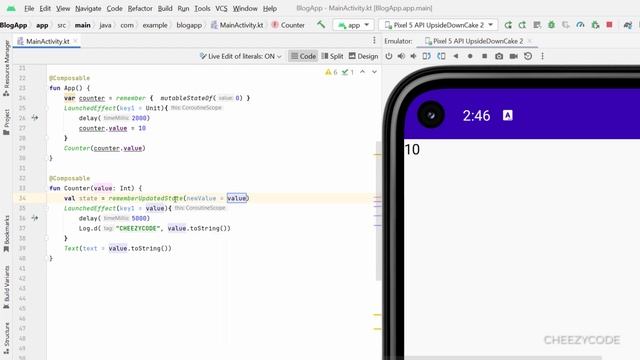The image size is (640, 360).
Task: Click "CHEEZYCODE" string on line 37
Action: tap(138, 228)
